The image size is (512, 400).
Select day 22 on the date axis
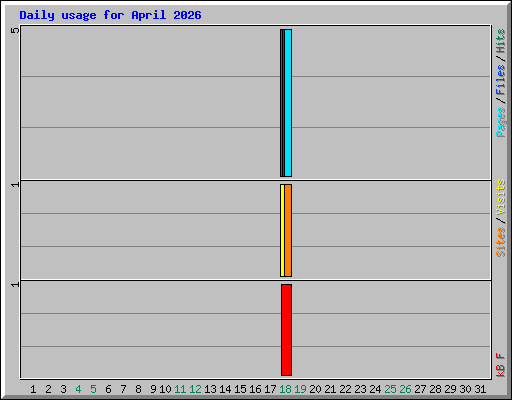[345, 389]
